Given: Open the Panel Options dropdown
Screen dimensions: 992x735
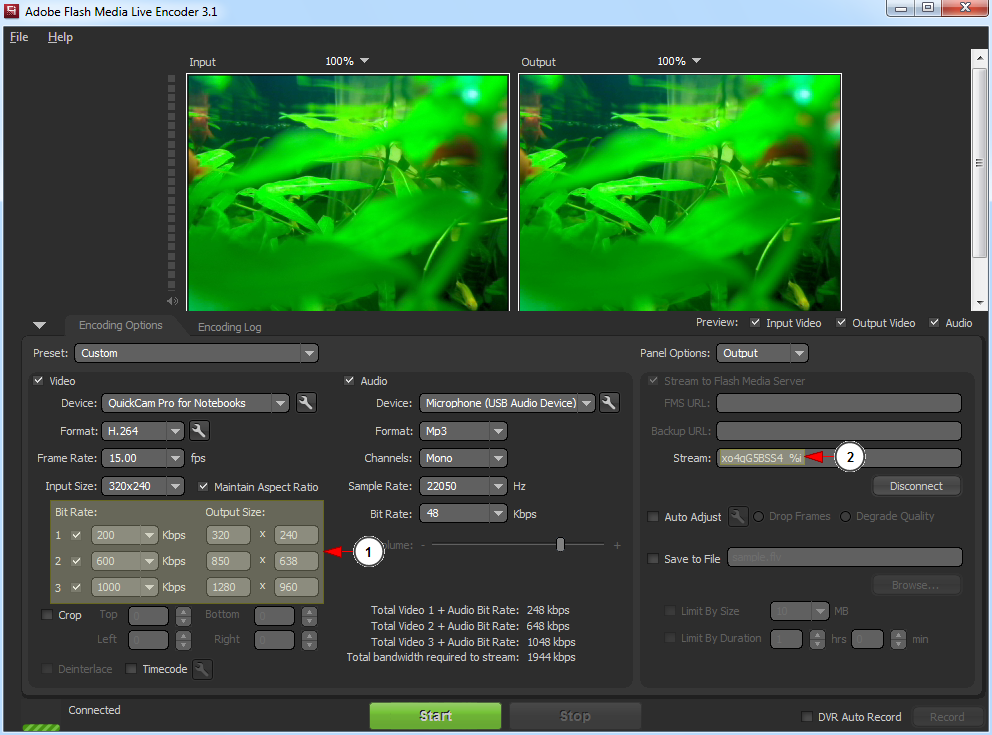Looking at the screenshot, I should [762, 353].
